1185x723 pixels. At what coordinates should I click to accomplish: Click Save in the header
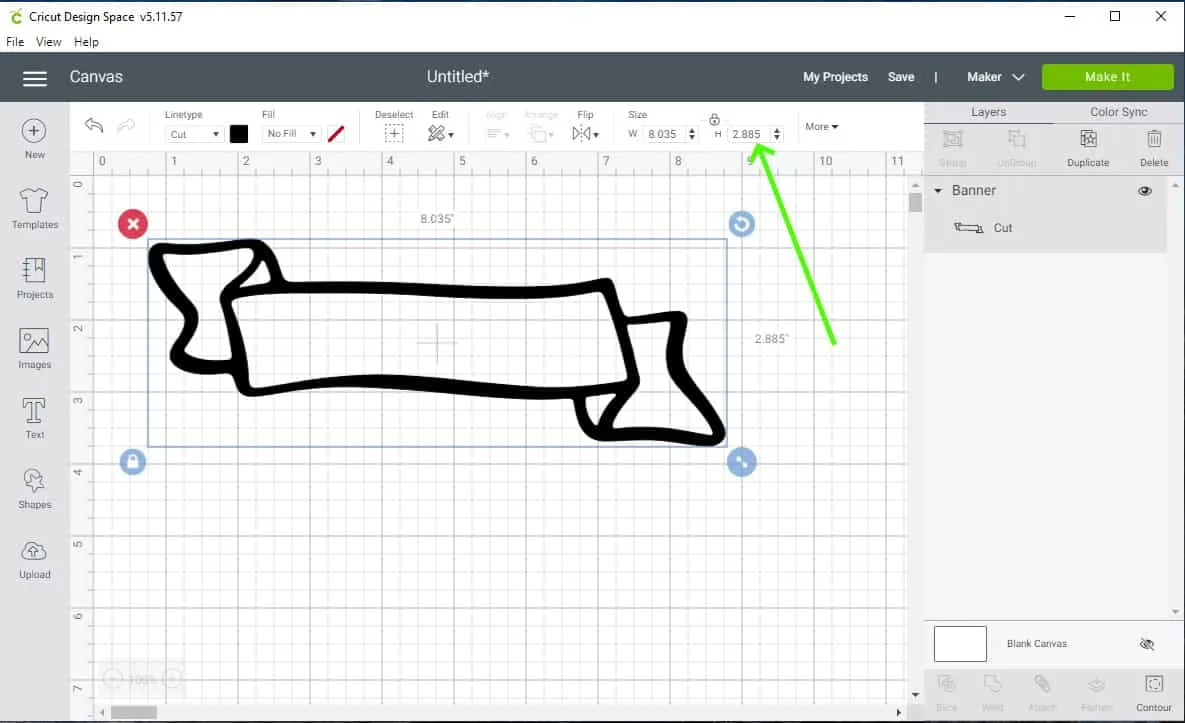pyautogui.click(x=901, y=77)
